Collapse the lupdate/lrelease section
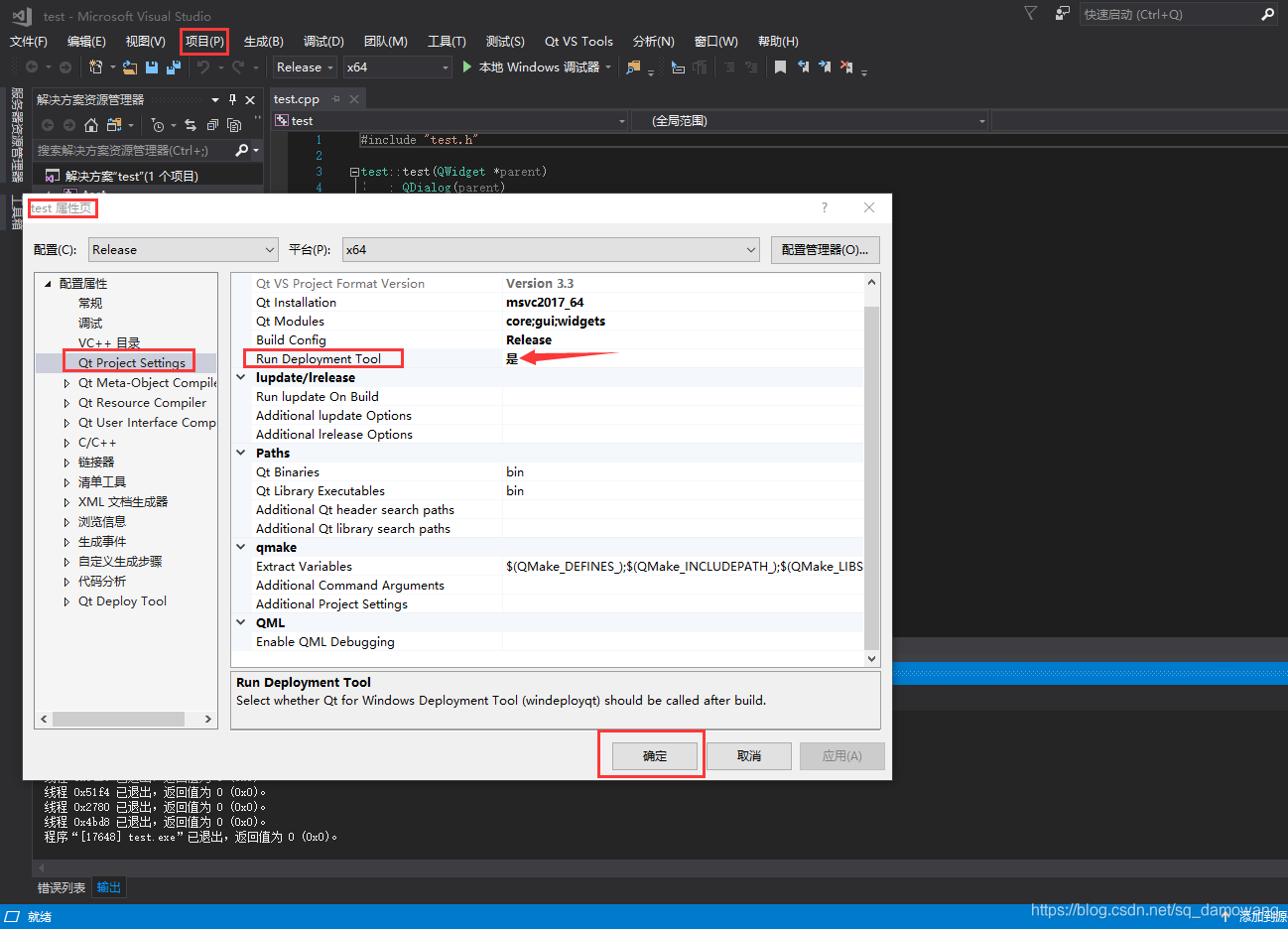The height and width of the screenshot is (929, 1288). [x=241, y=377]
